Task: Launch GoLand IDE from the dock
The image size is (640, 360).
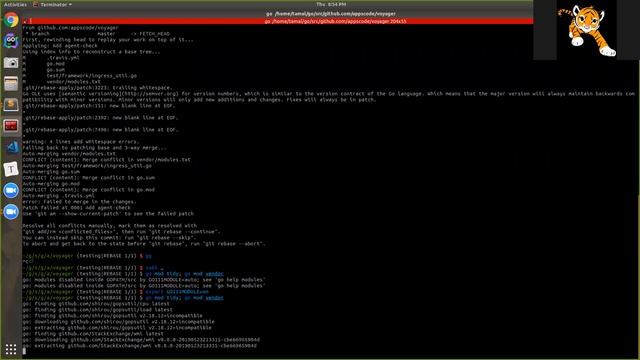Action: pyautogui.click(x=11, y=41)
